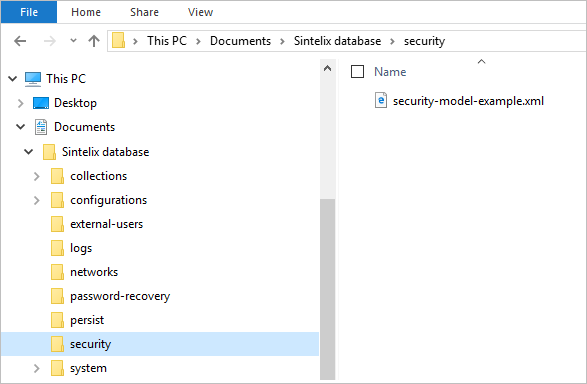587x384 pixels.
Task: Click the configurations folder icon
Action: pos(57,200)
